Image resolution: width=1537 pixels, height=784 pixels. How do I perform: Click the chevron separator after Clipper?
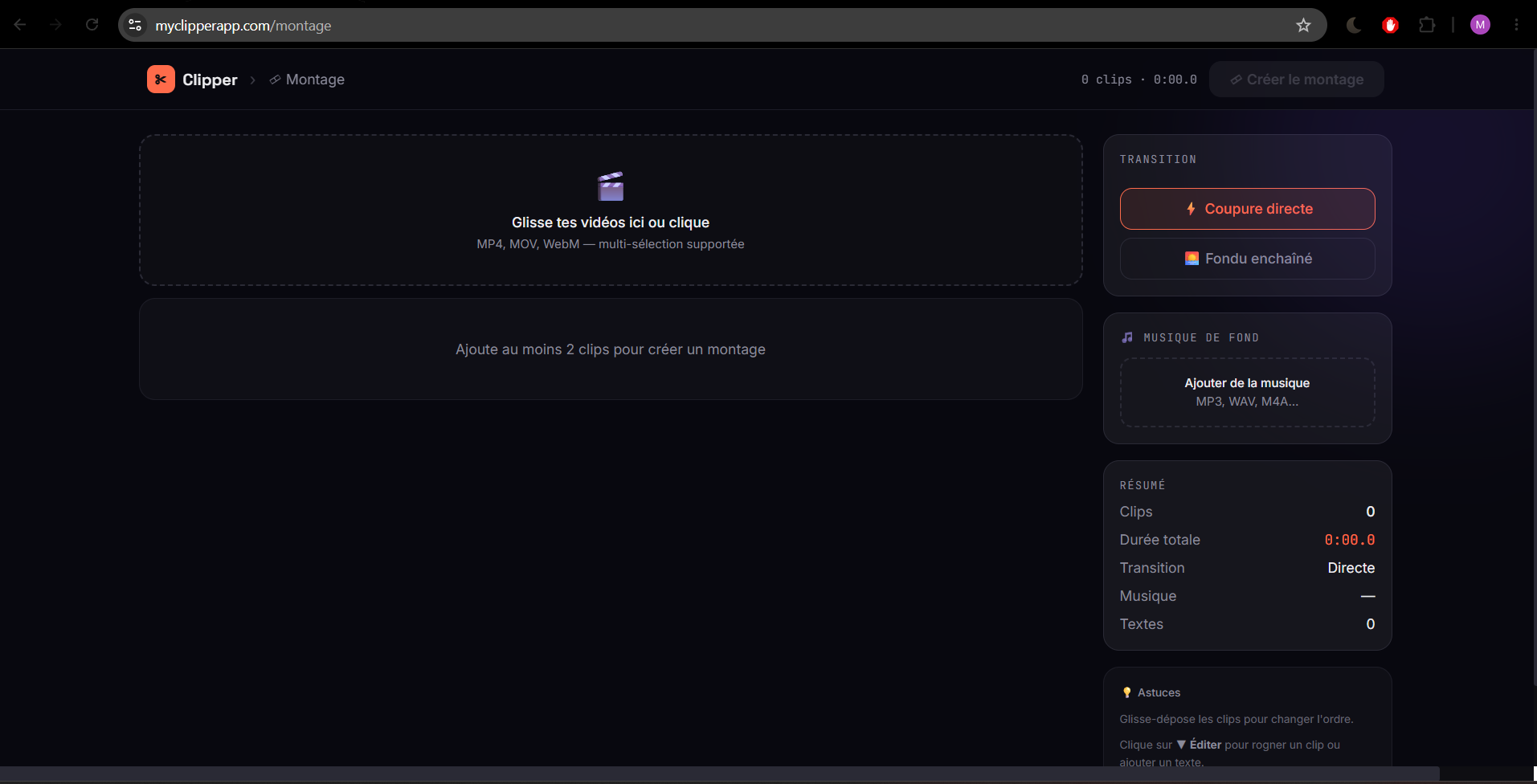(x=253, y=80)
